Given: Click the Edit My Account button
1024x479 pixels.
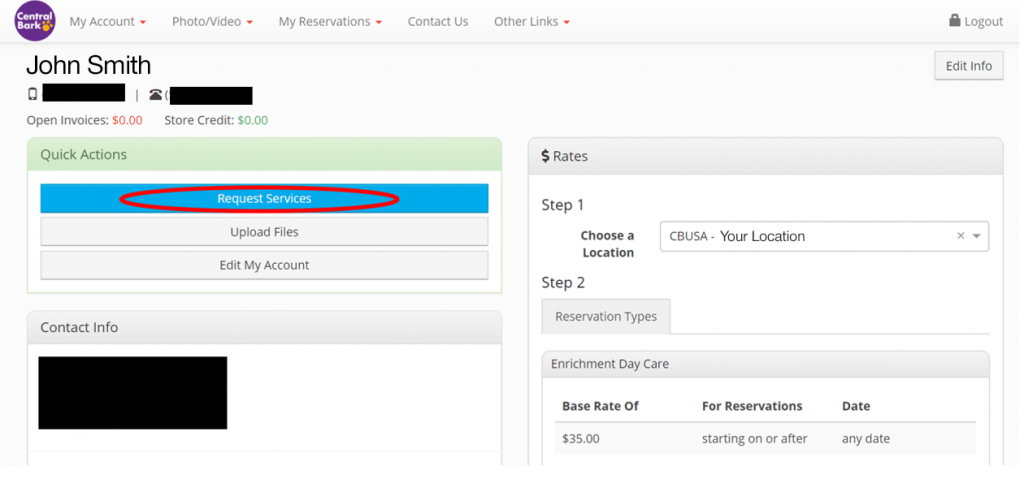Looking at the screenshot, I should (x=264, y=265).
